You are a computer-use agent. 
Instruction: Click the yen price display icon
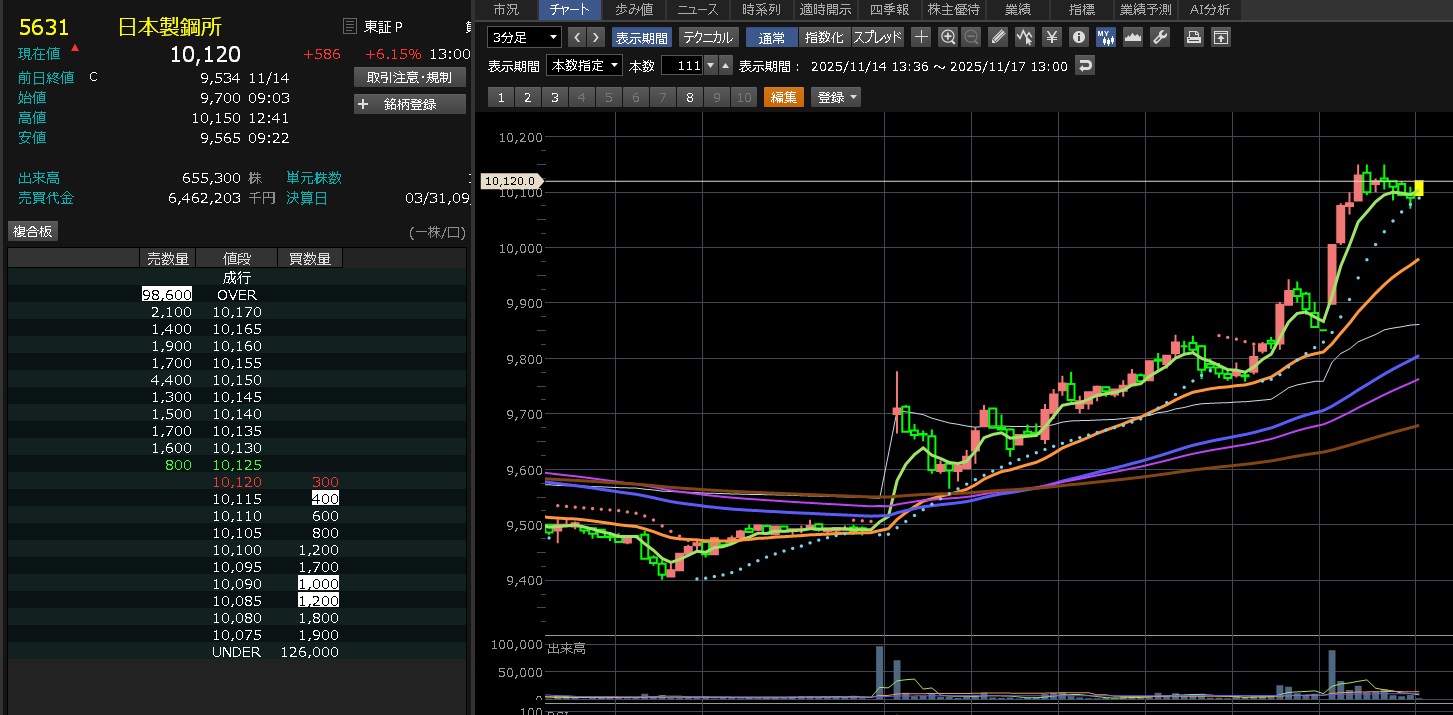[1051, 37]
